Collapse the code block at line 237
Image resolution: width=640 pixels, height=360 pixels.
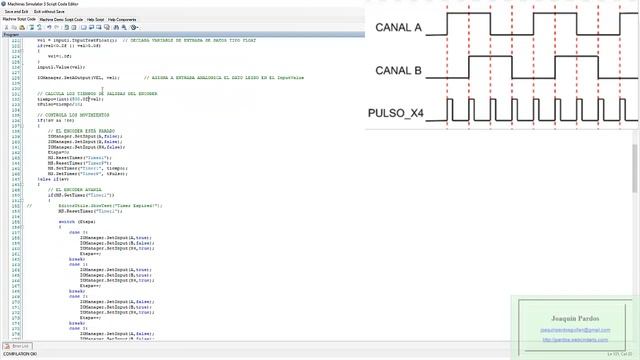[x=22, y=126]
